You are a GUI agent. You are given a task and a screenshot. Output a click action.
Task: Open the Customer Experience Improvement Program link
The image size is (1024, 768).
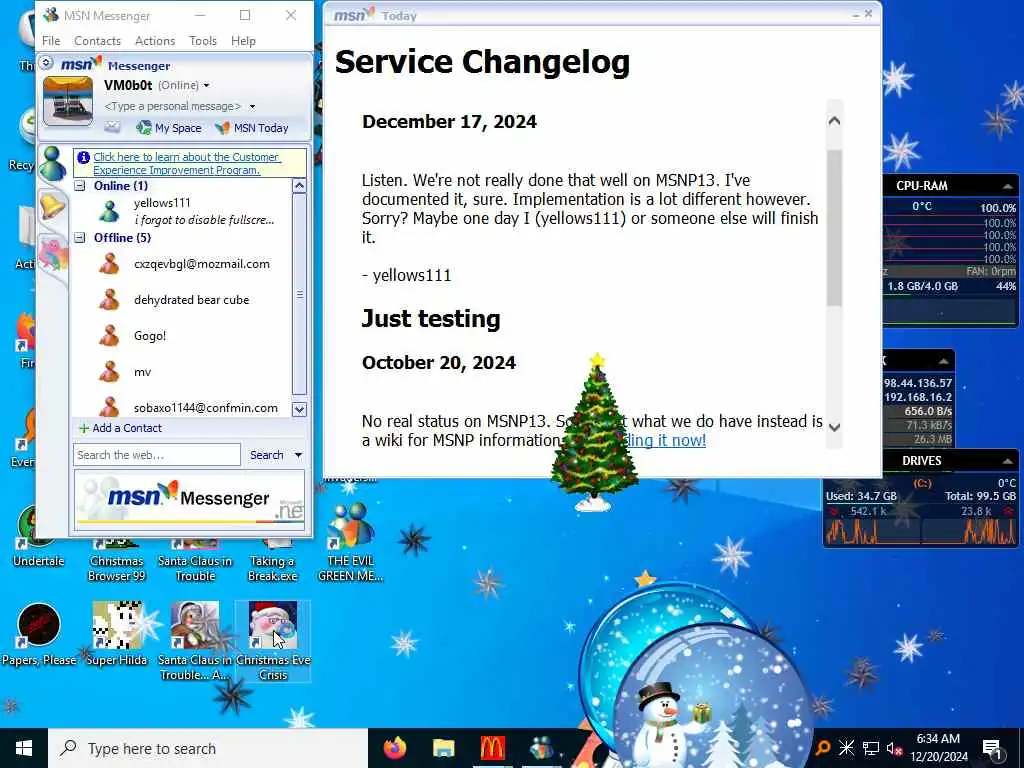pos(187,163)
